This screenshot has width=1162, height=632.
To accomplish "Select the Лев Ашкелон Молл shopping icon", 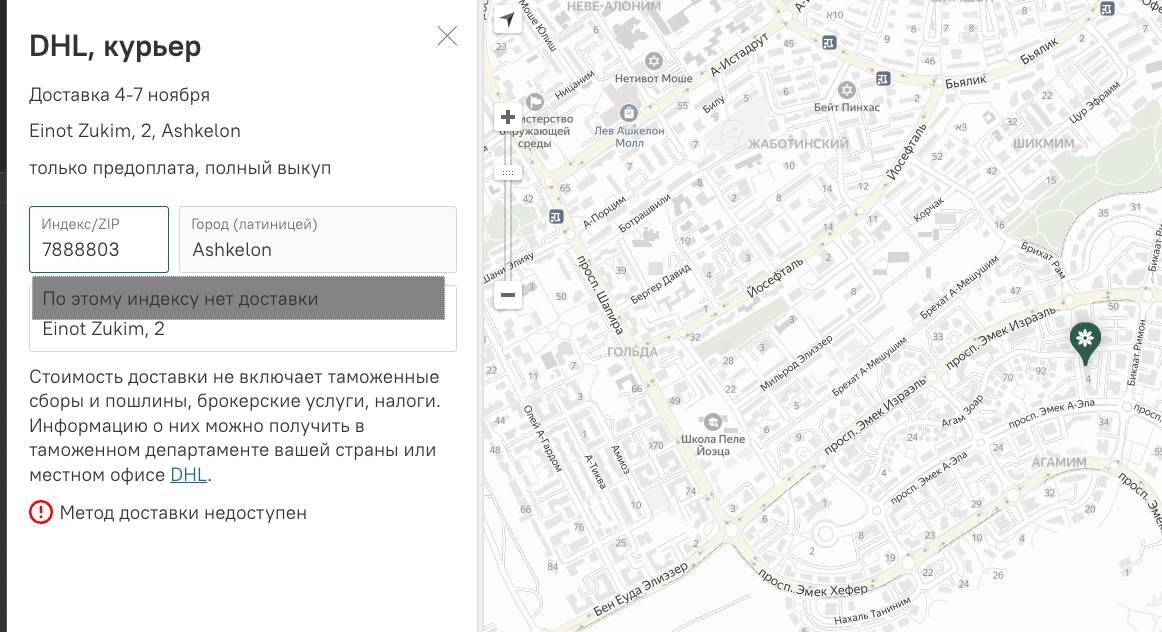I will [x=628, y=113].
